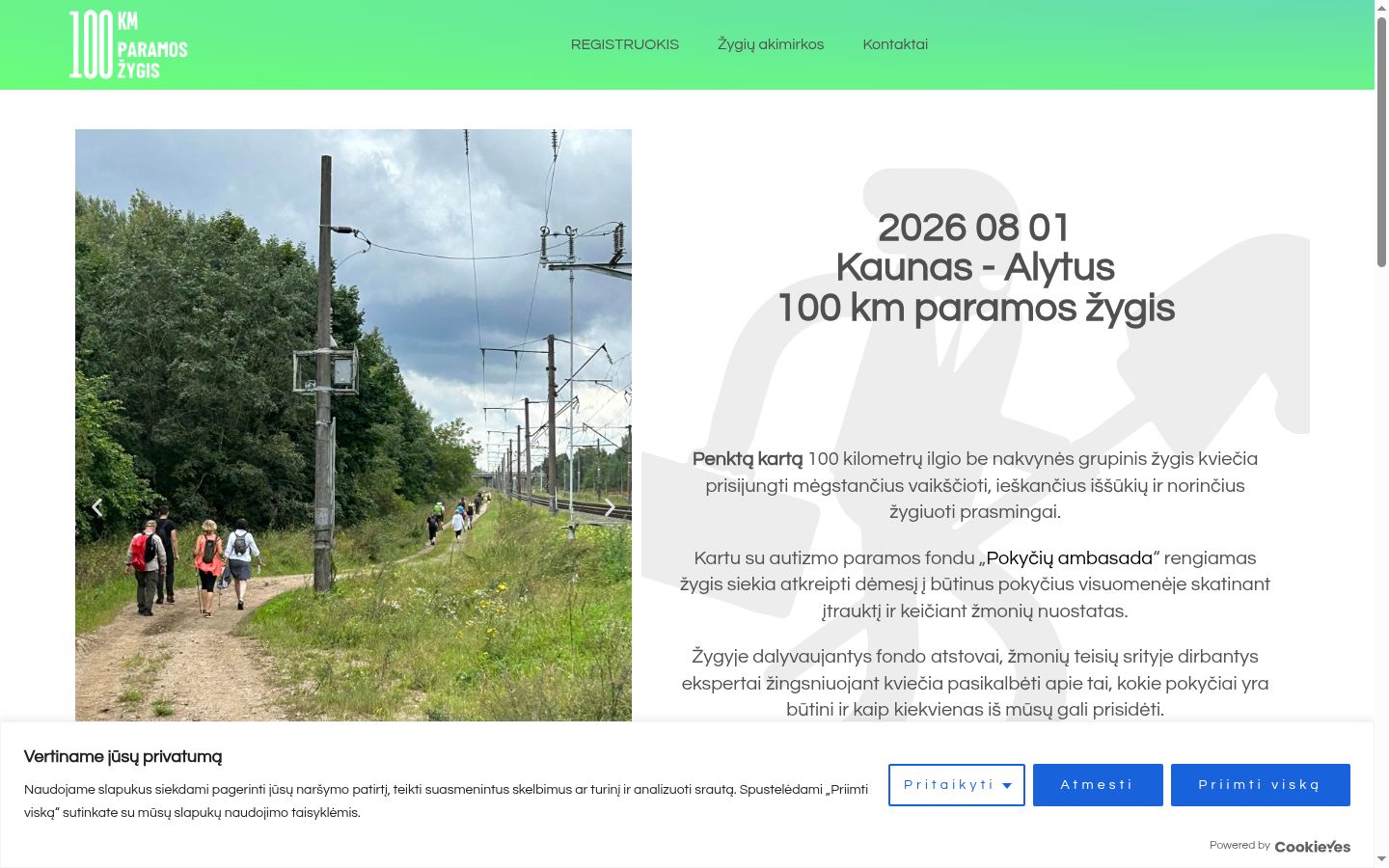Click the hikers photo in the slideshow
The width and height of the screenshot is (1389, 868).
pos(353,425)
